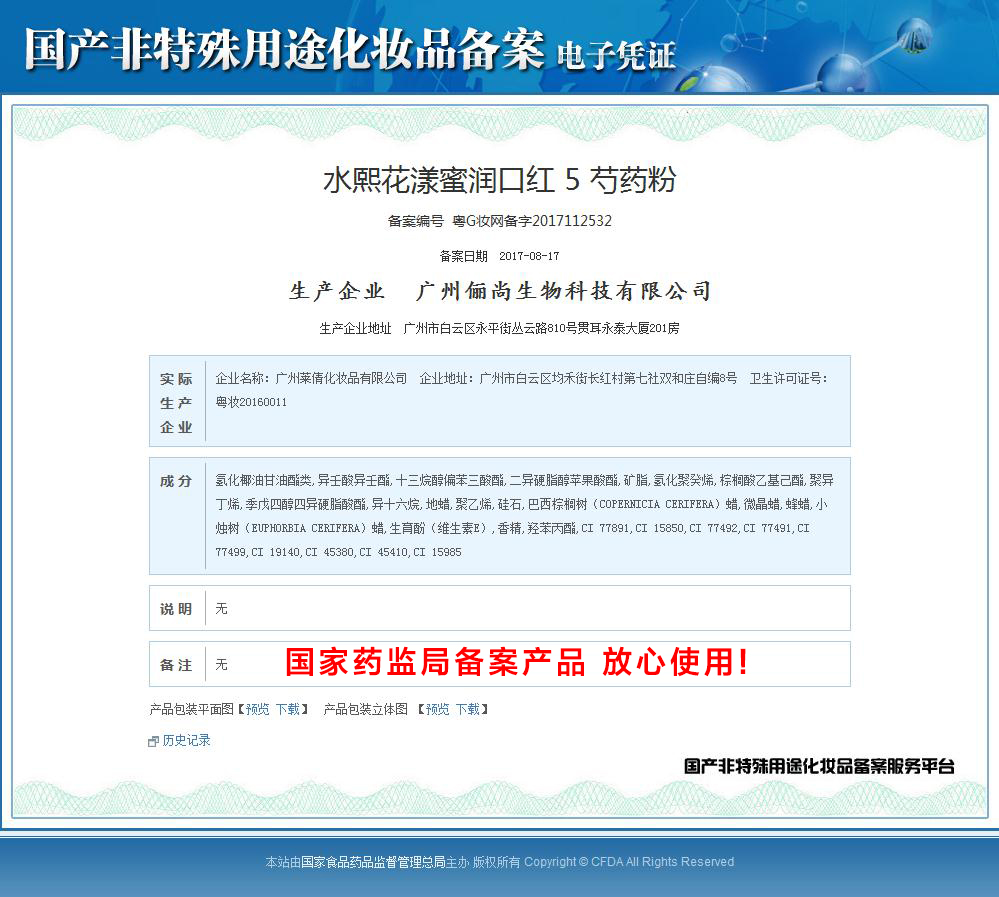
Task: Preview the 产品包装立体图 image
Action: coord(437,709)
